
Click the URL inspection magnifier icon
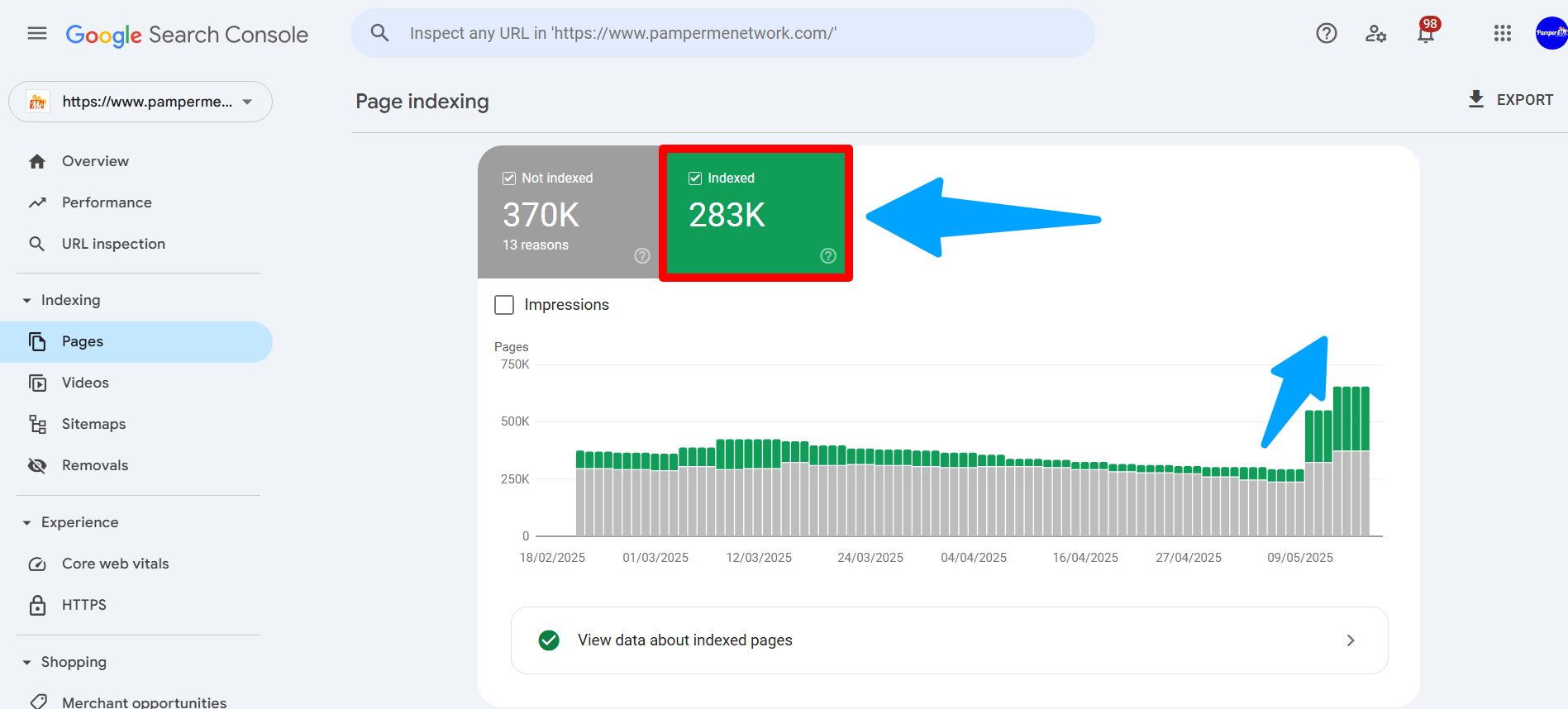pos(37,244)
